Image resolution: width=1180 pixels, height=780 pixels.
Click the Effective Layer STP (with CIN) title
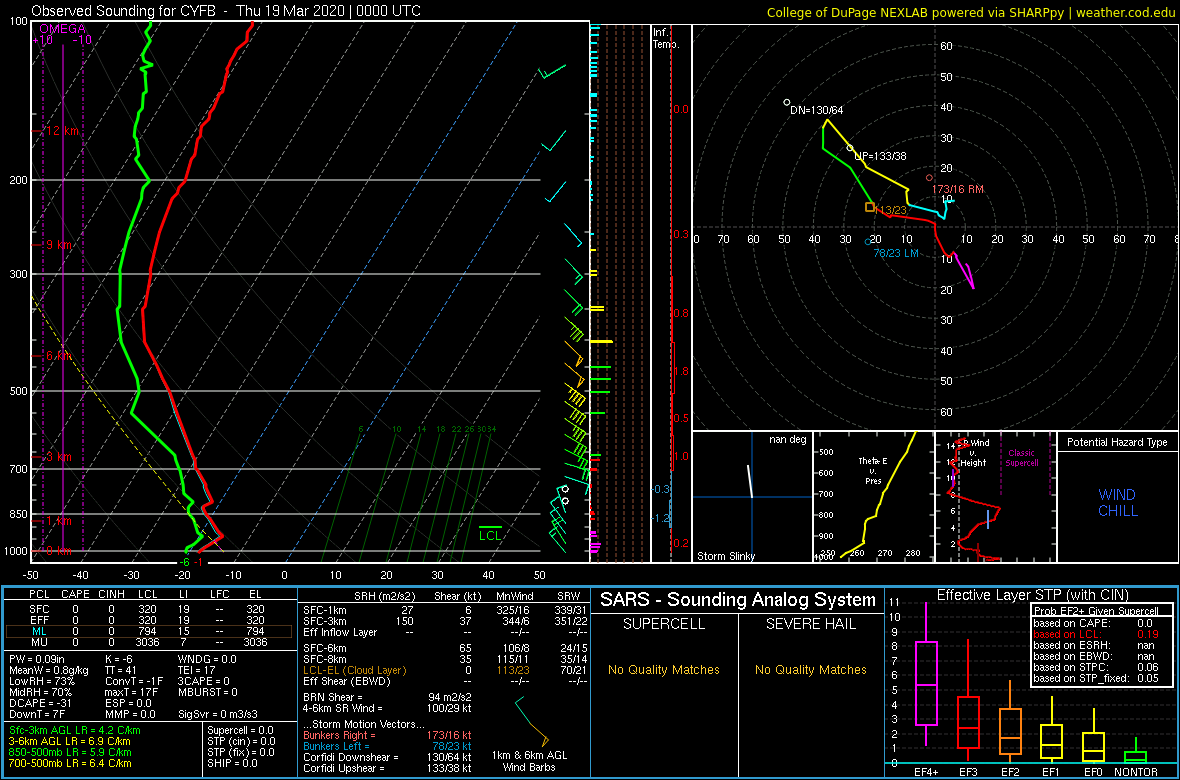[1032, 596]
